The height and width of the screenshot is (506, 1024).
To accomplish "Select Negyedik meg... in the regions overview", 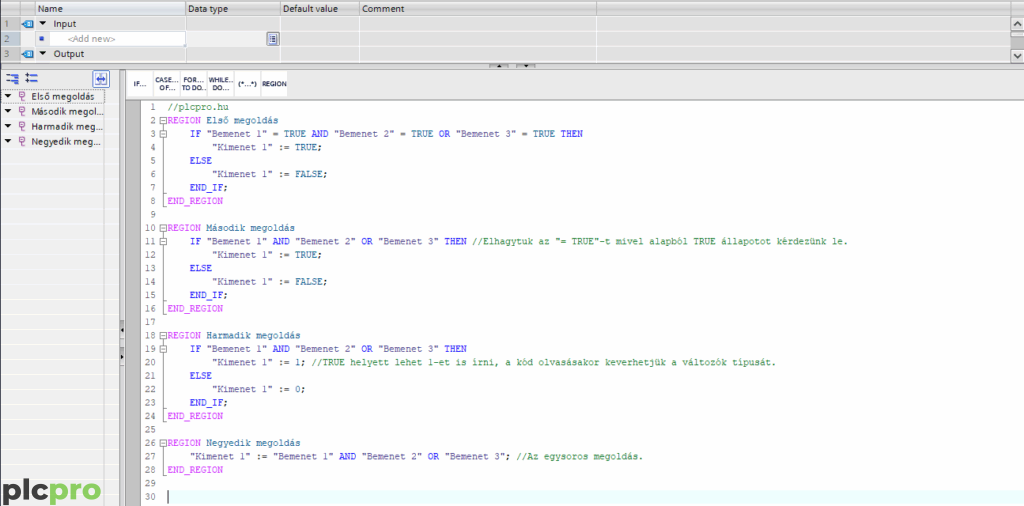I will click(x=65, y=142).
